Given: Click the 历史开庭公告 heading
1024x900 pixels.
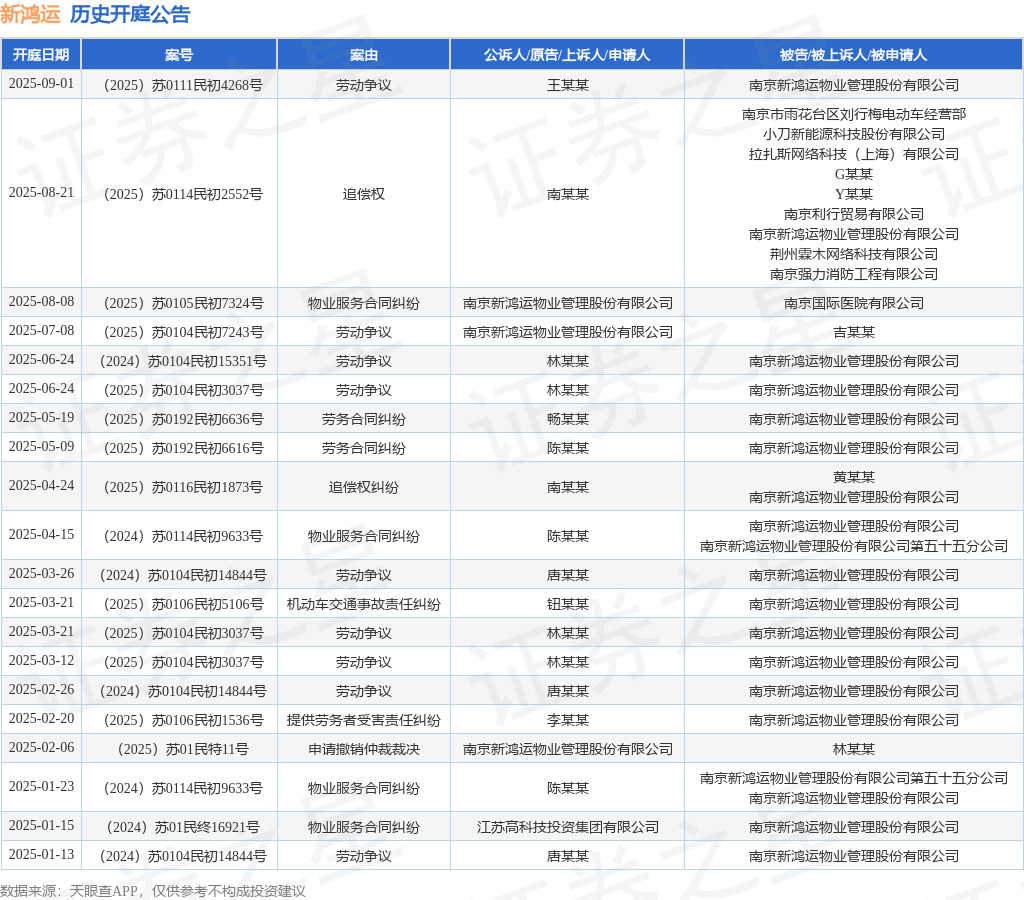Looking at the screenshot, I should coord(130,14).
